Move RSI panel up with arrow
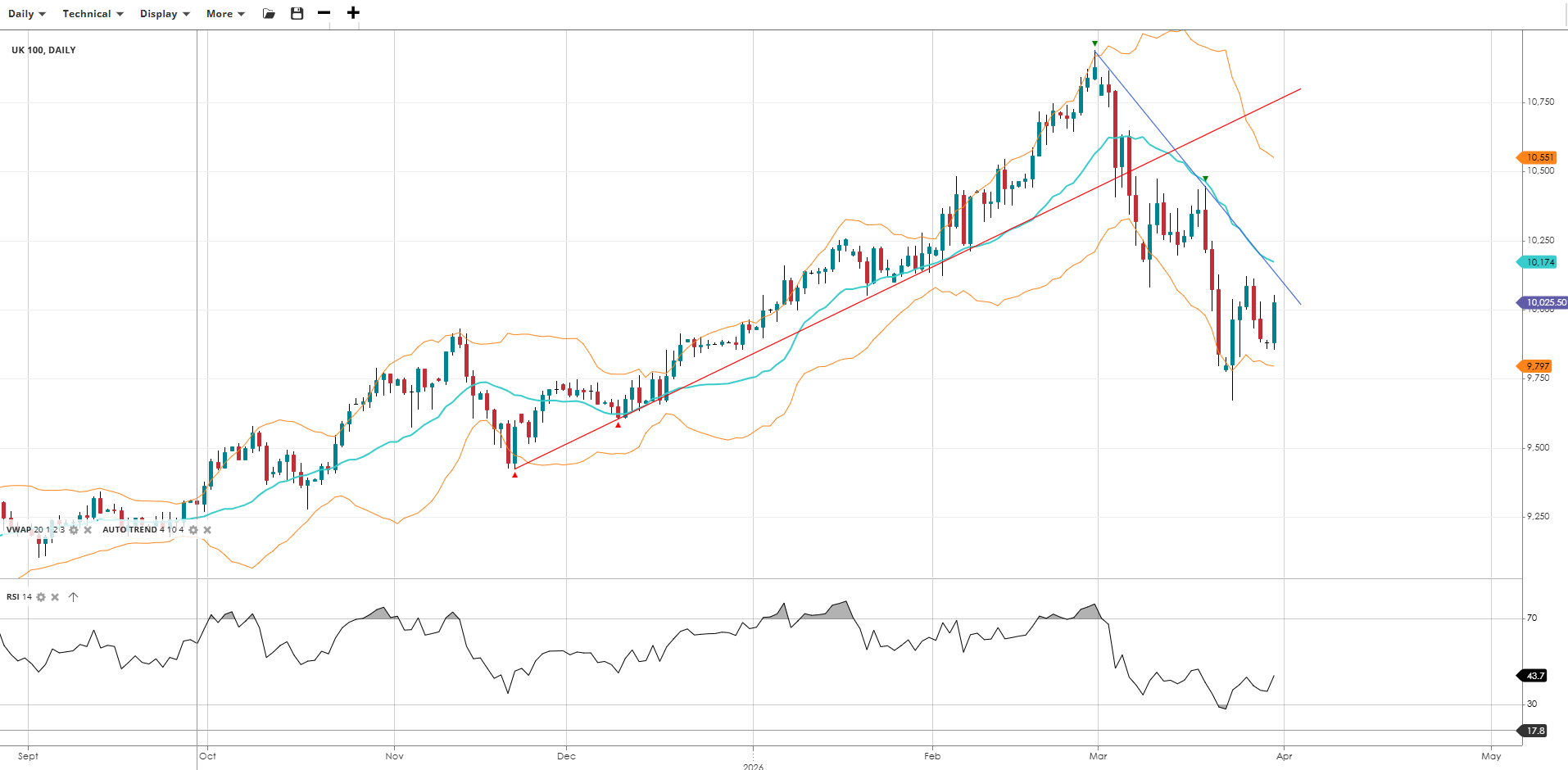The image size is (1568, 770). click(x=73, y=597)
